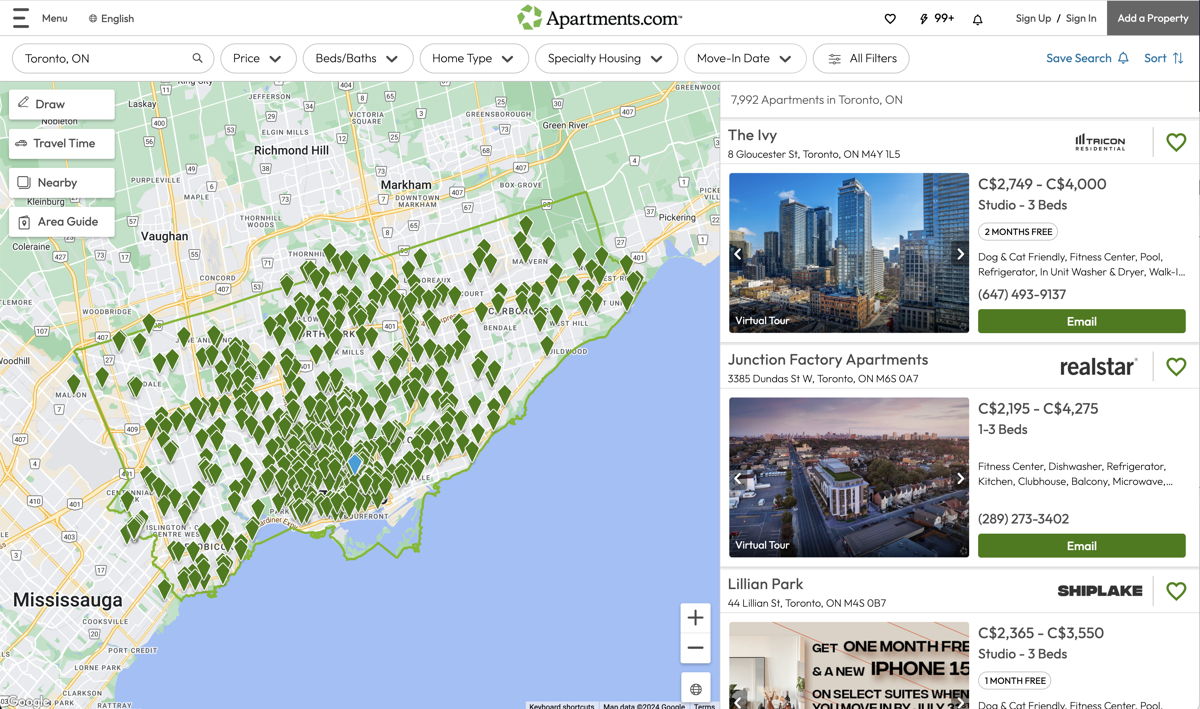Call Junction Factory at (289) 273-3402
This screenshot has width=1200, height=709.
click(1023, 518)
